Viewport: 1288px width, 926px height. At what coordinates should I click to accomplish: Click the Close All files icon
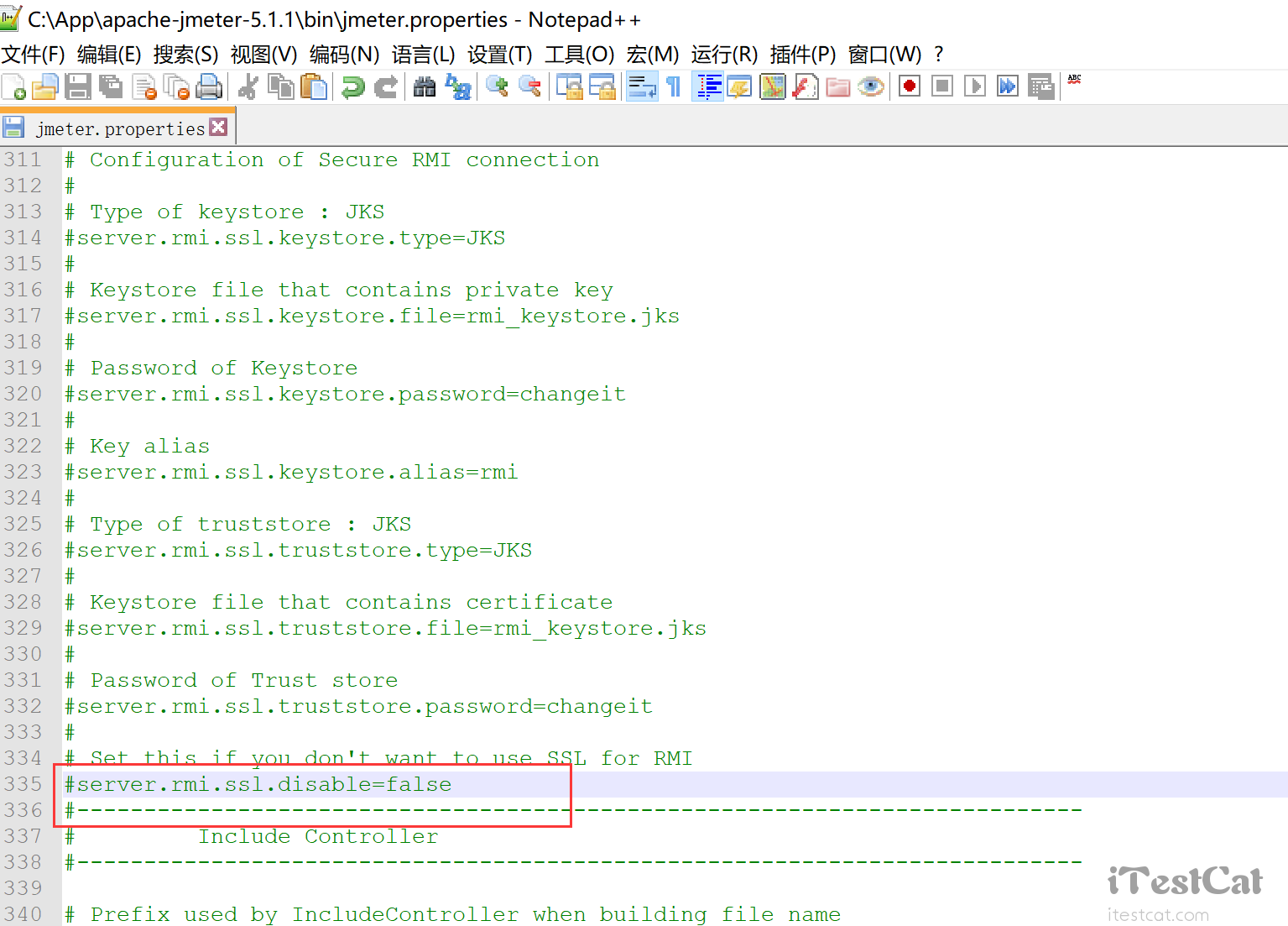(176, 86)
